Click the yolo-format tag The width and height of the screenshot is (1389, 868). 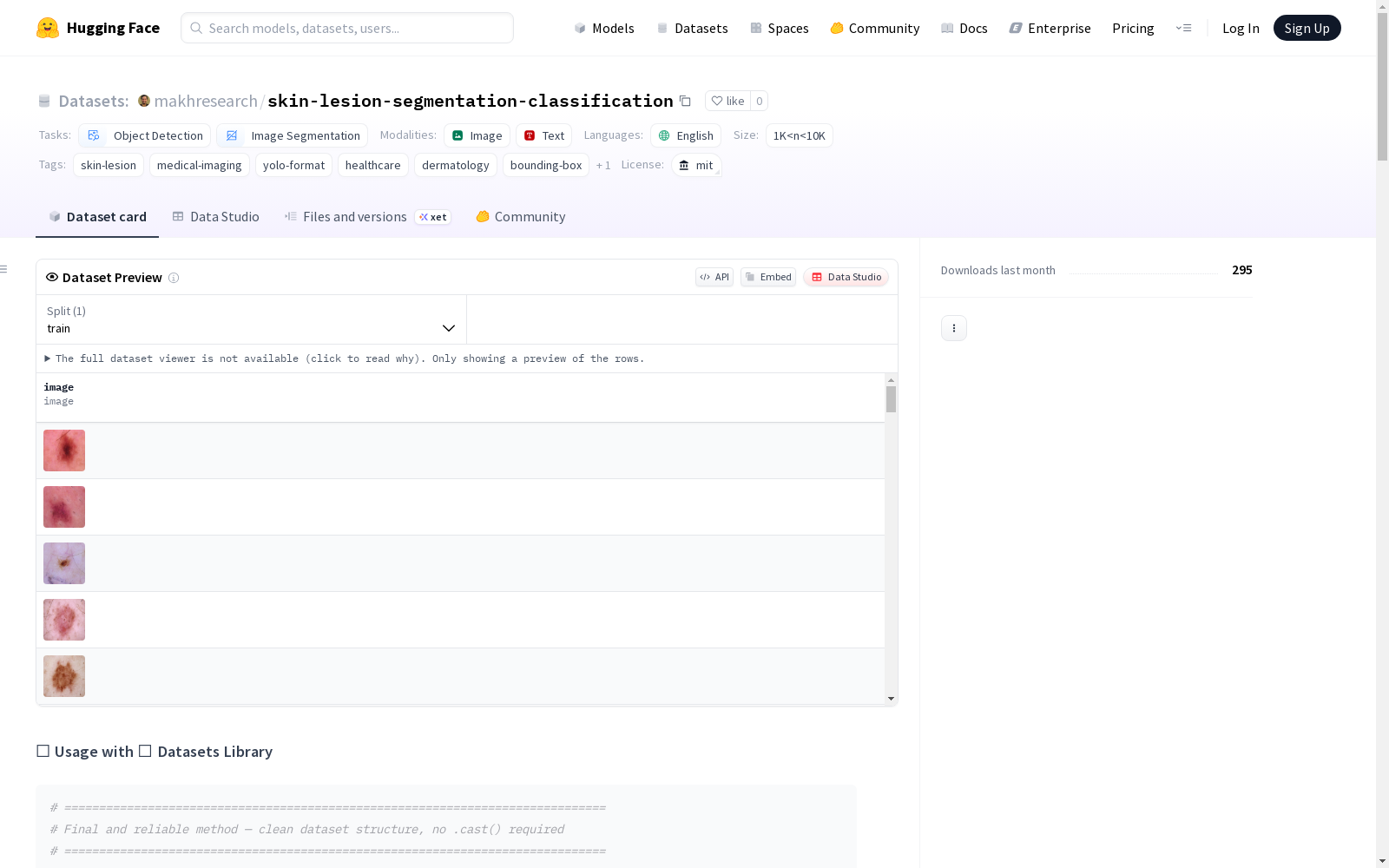point(293,165)
